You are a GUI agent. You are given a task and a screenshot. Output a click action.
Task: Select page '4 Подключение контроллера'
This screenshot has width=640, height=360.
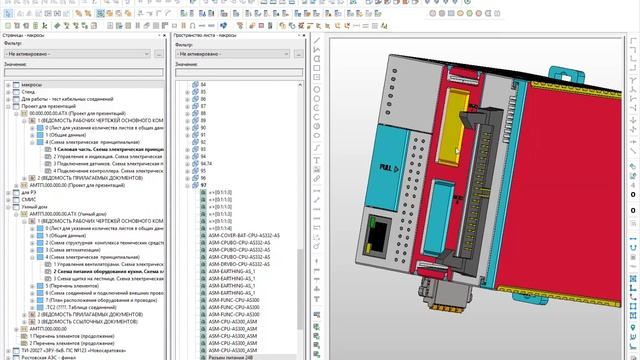point(109,171)
